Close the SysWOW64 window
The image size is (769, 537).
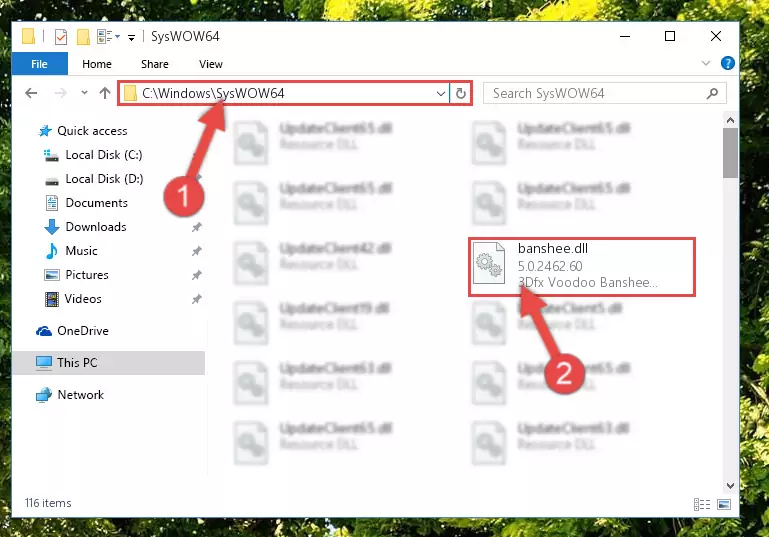(716, 36)
